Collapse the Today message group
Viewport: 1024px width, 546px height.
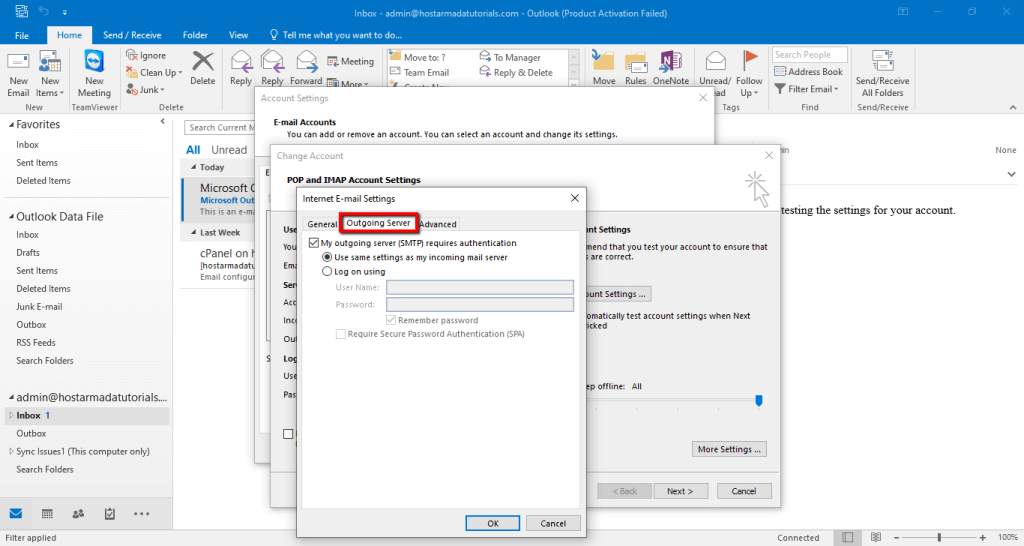(x=193, y=167)
